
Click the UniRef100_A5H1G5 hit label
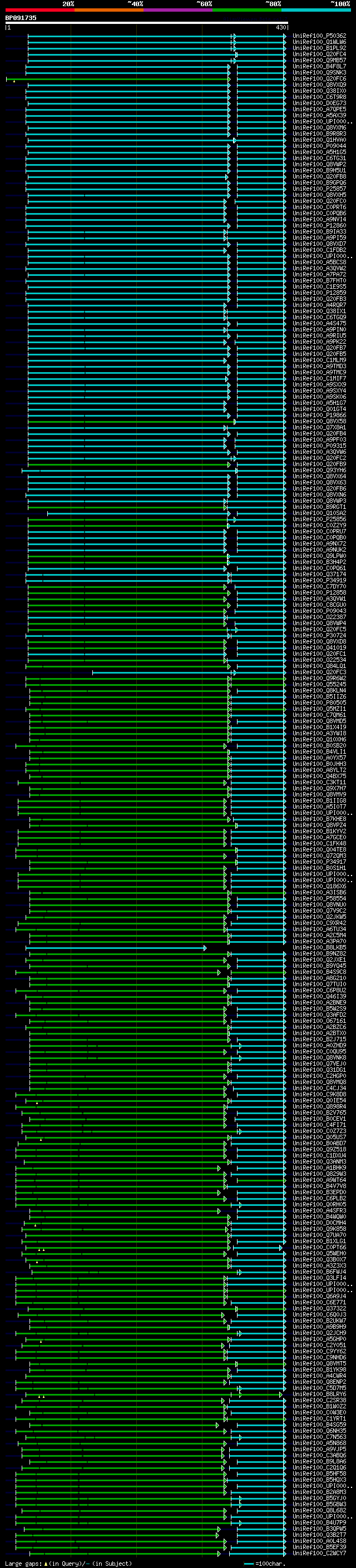pos(319,152)
